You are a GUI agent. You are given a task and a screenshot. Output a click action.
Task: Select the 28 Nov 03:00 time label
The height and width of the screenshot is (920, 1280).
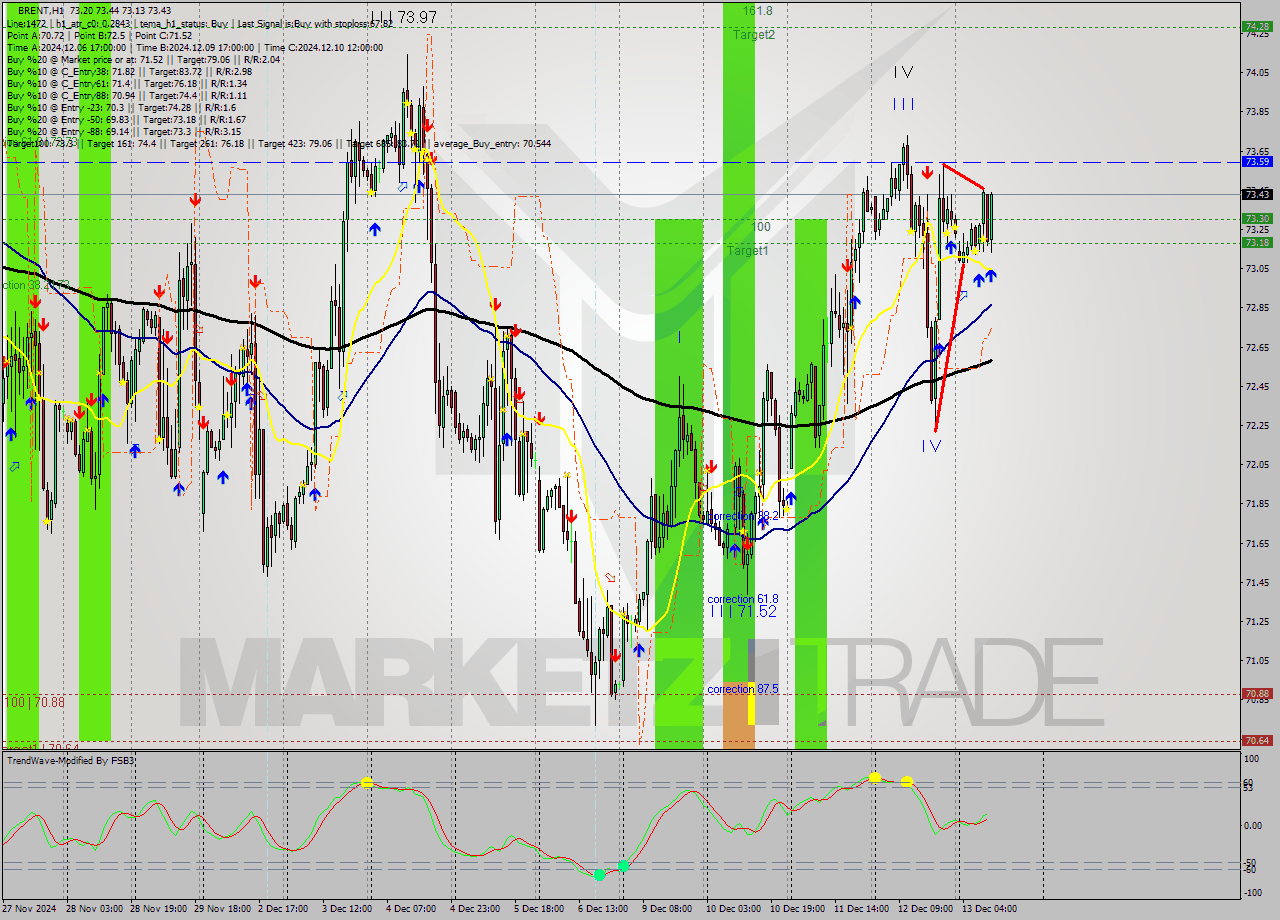click(x=96, y=909)
